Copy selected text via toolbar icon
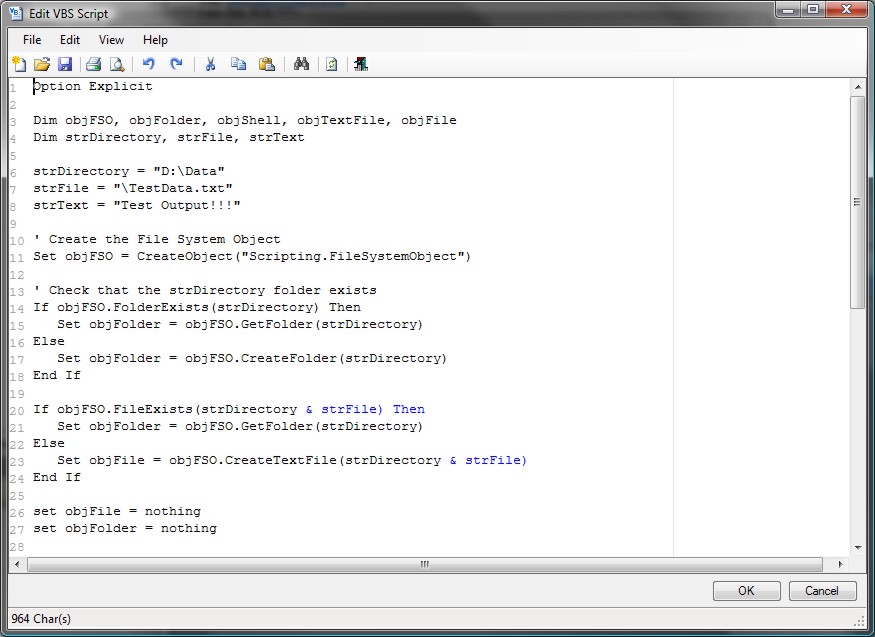The image size is (875, 637). (238, 64)
